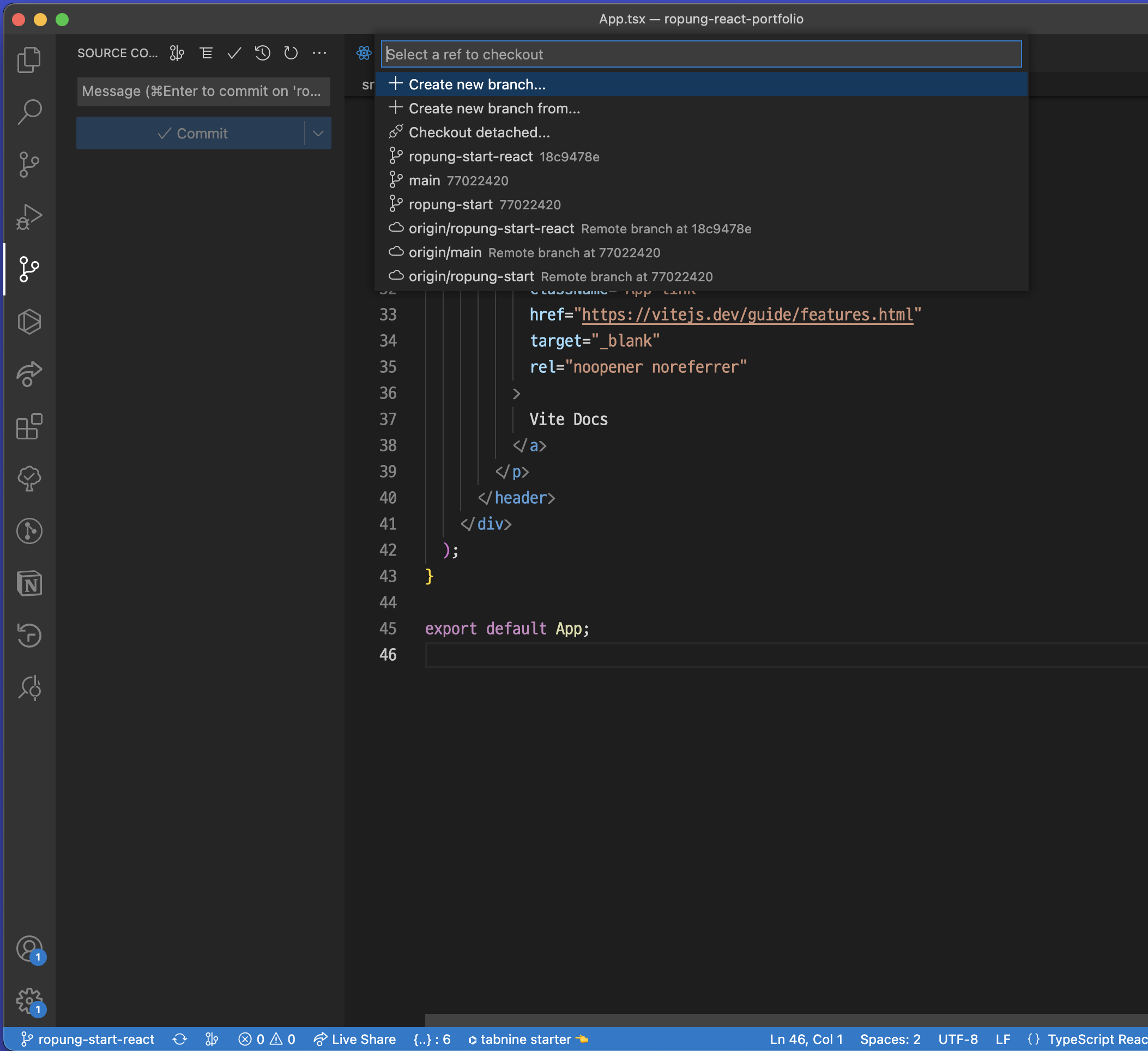This screenshot has height=1051, width=1148.
Task: Select the main branch to checkout
Action: tap(424, 180)
